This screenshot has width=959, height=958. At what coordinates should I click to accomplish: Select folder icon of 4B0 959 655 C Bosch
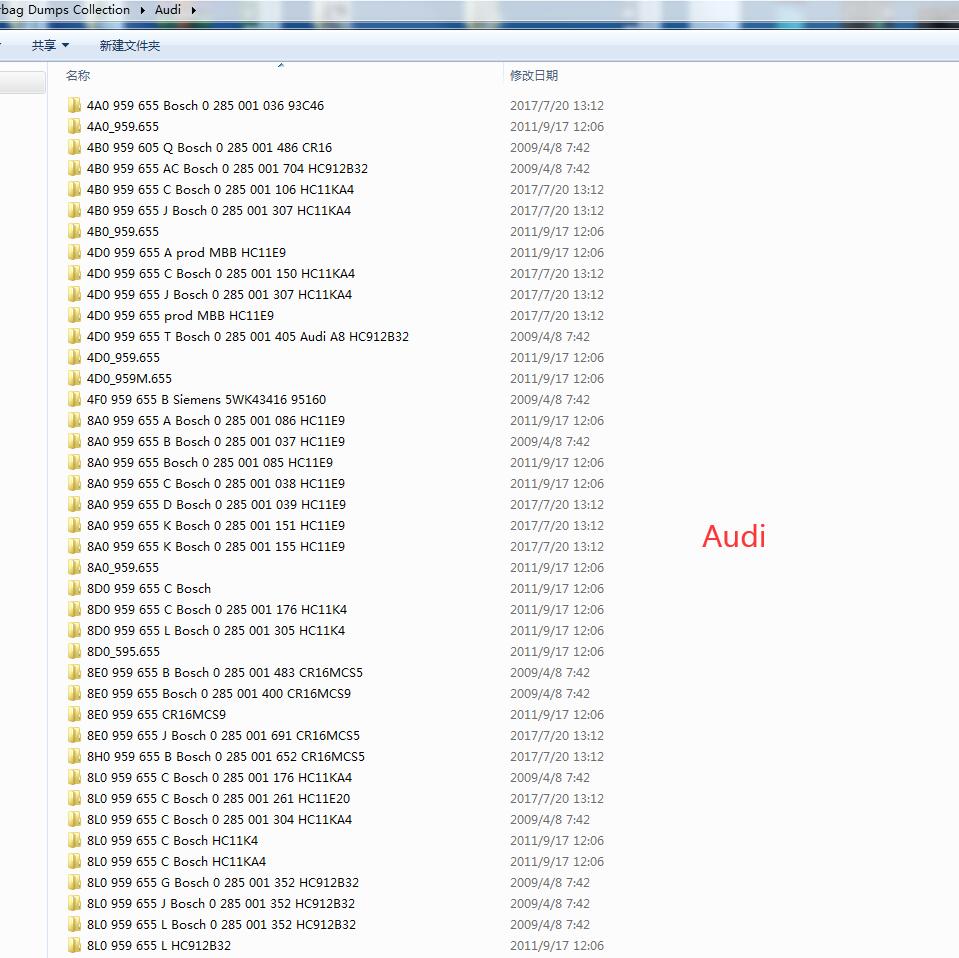tap(75, 189)
